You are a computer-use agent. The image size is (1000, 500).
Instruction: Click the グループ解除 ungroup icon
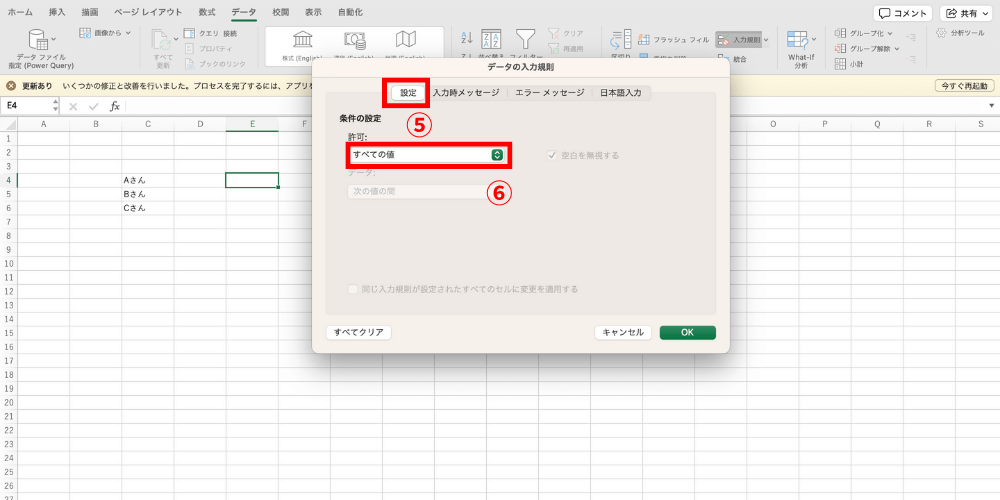tap(840, 48)
